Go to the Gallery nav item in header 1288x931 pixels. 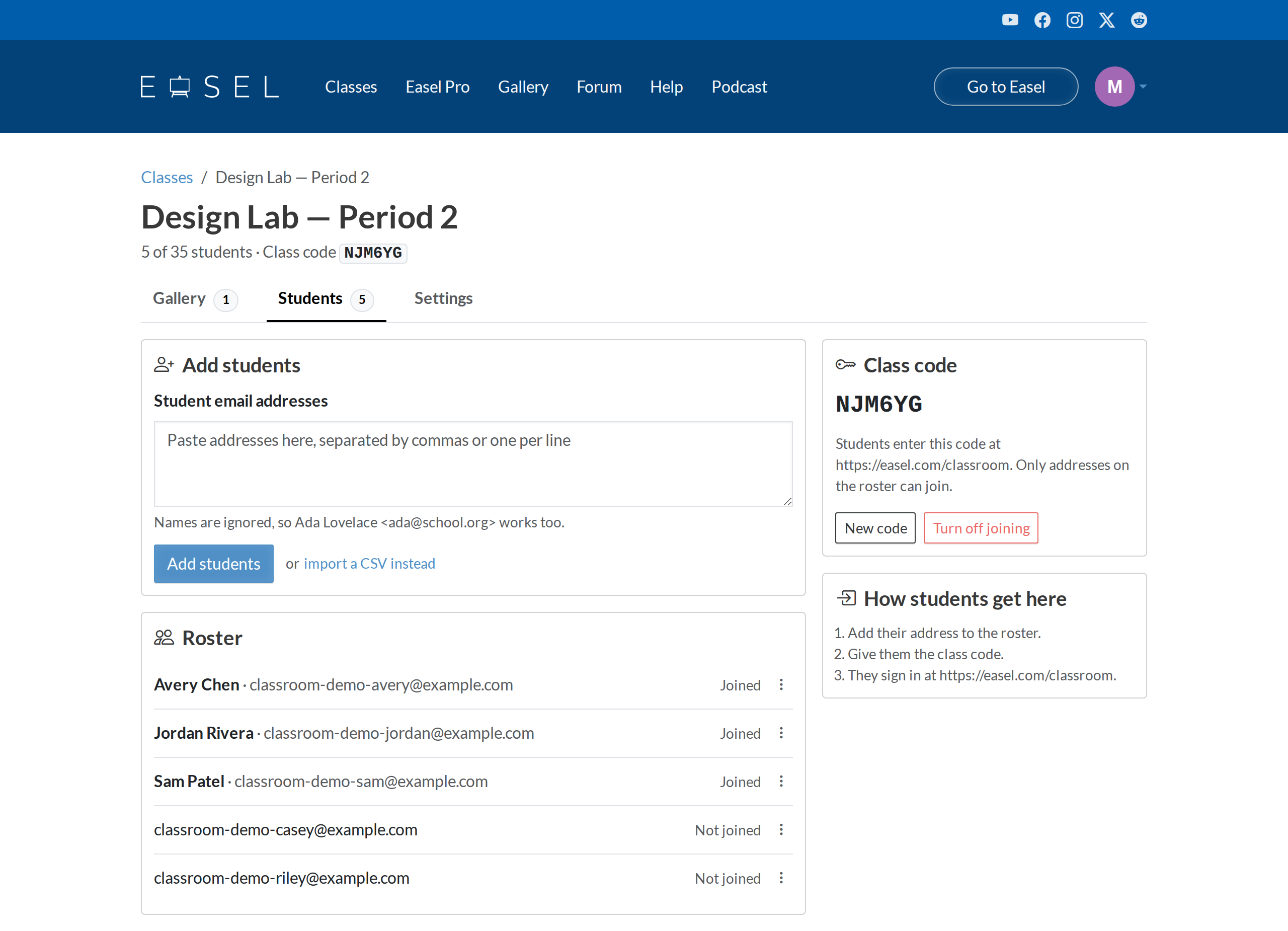click(x=523, y=87)
